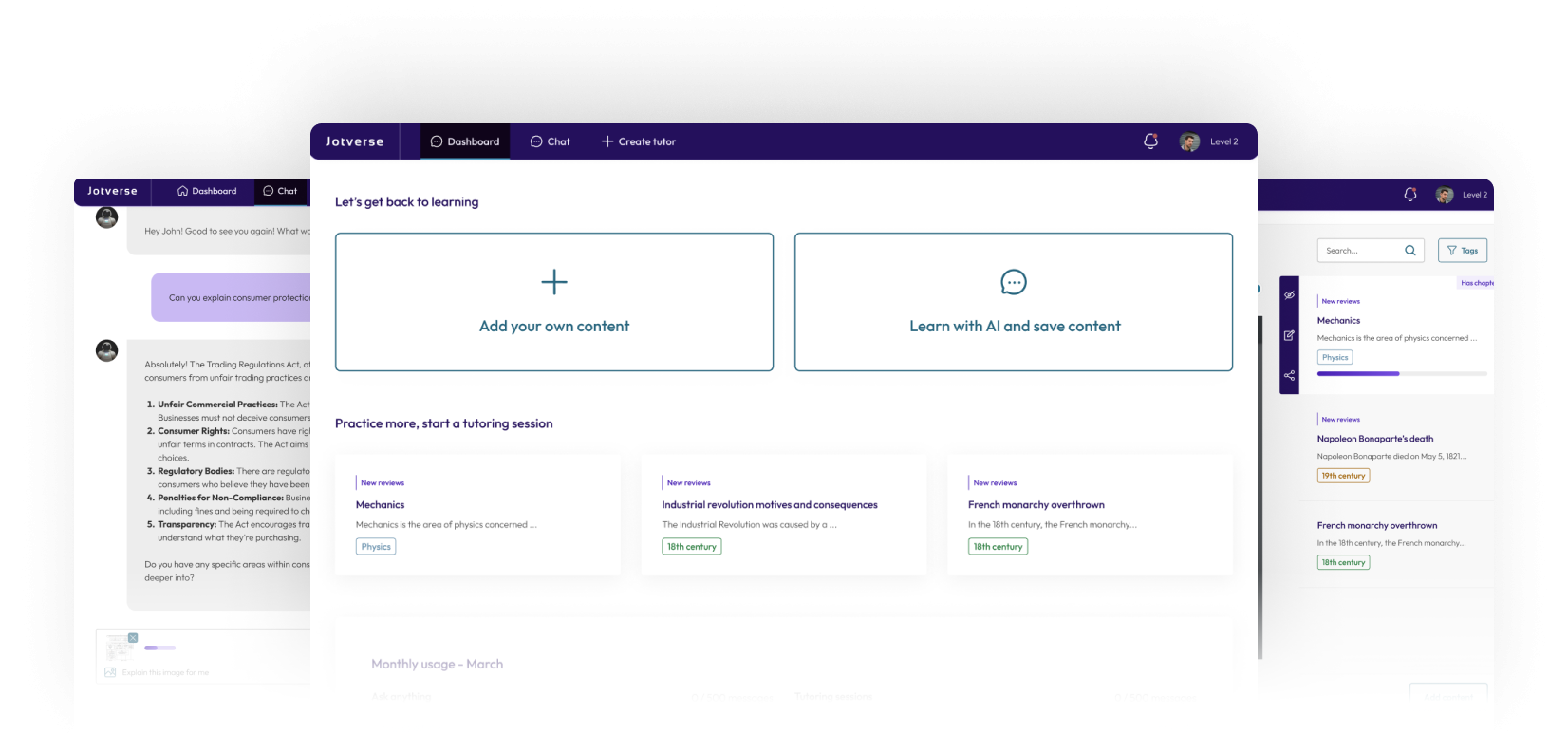Screen dimensions: 1568x734
Task: Open the Tags filter dropdown
Action: pos(1463,251)
